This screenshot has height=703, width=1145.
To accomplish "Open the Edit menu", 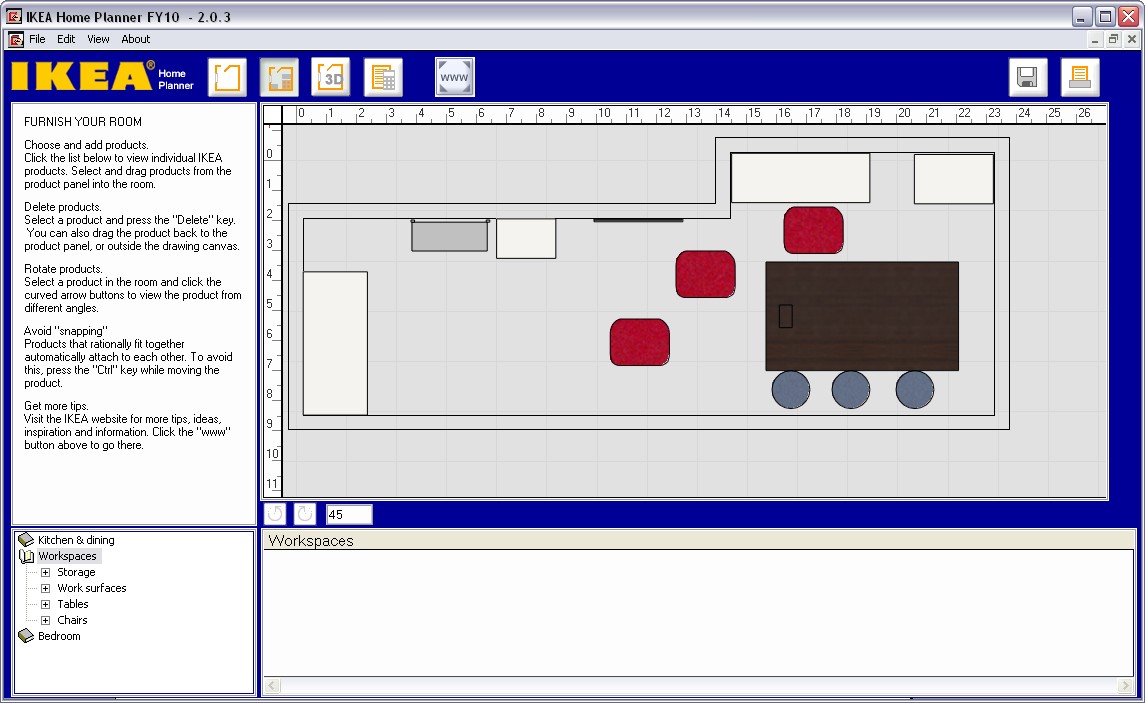I will pyautogui.click(x=66, y=39).
